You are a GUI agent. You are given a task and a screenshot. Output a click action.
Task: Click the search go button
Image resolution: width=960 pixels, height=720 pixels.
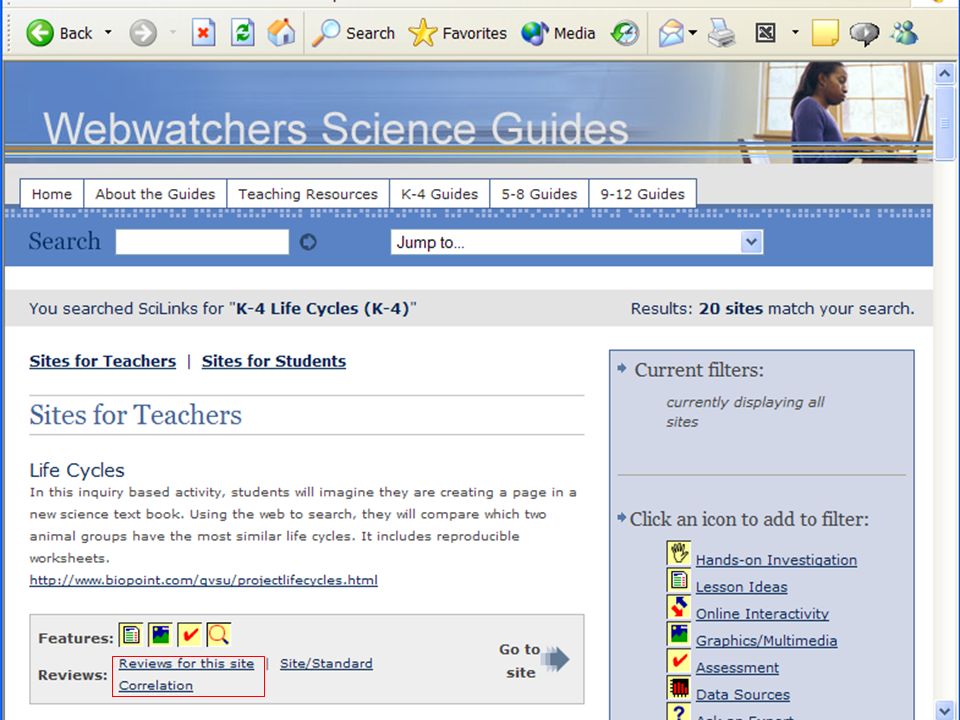pos(308,242)
